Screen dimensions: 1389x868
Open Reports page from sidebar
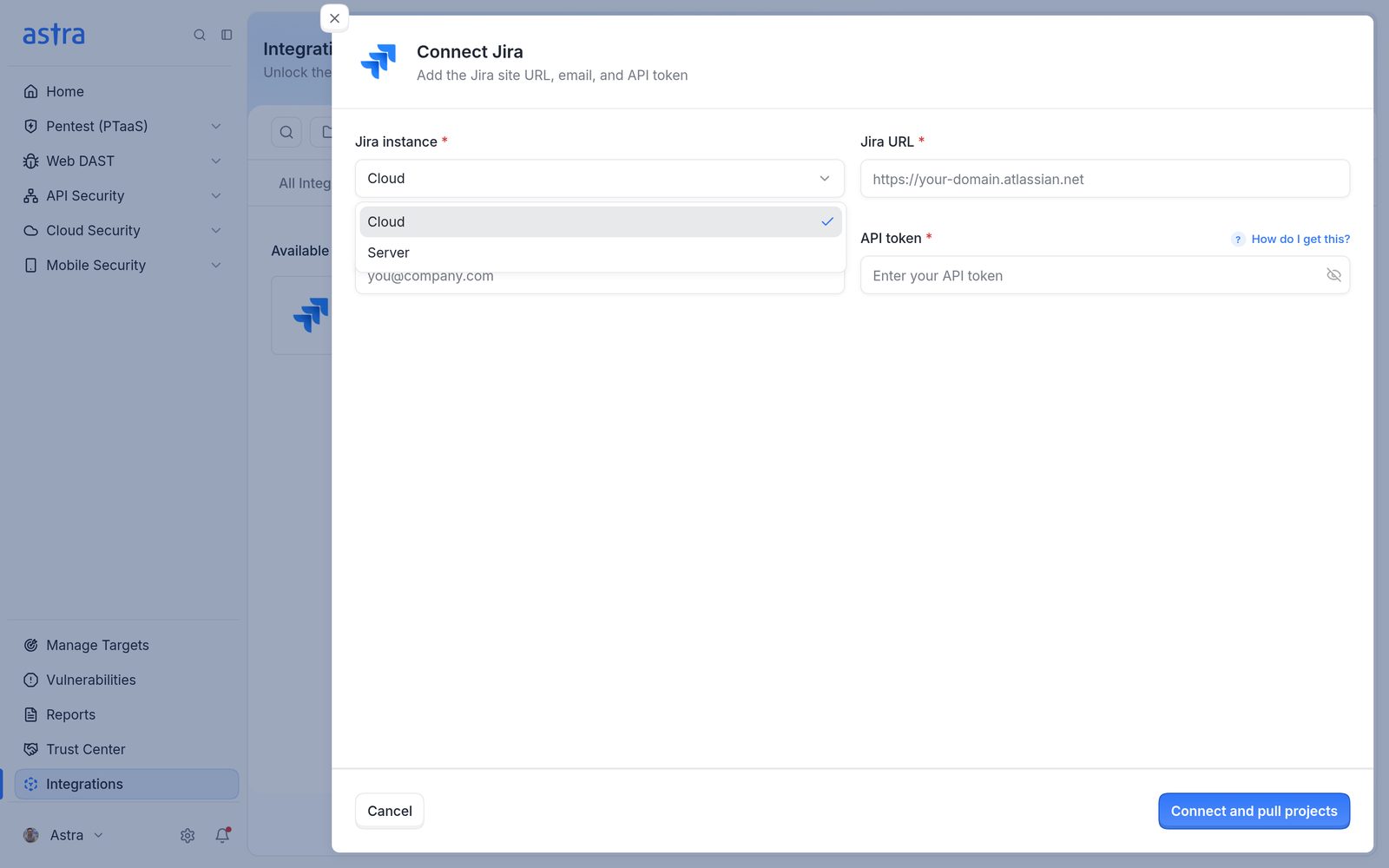pos(127,714)
